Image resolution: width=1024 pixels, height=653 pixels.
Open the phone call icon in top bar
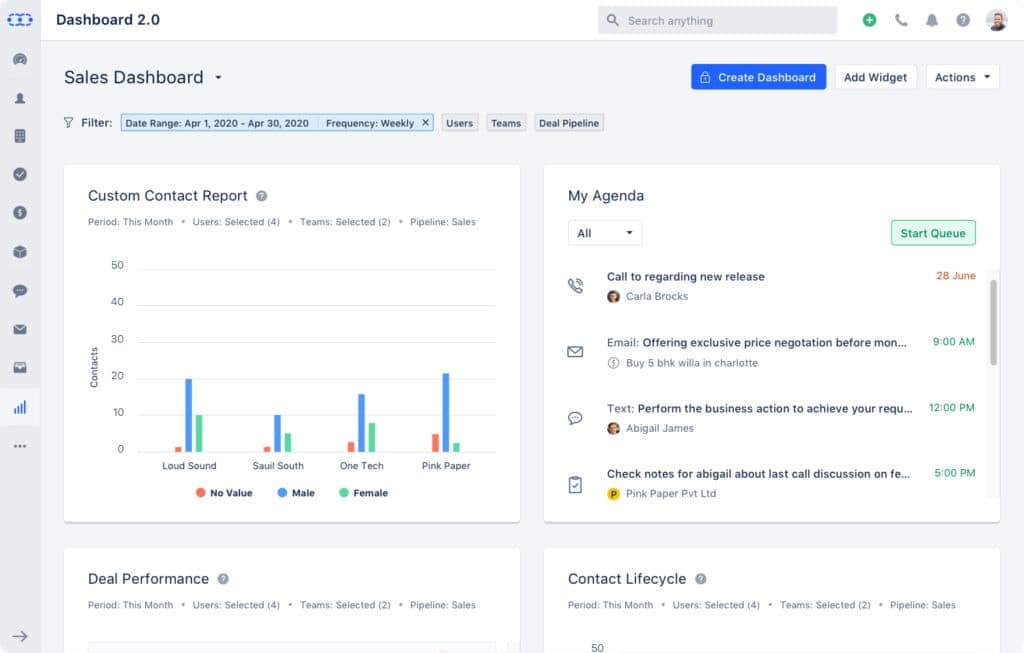point(901,19)
